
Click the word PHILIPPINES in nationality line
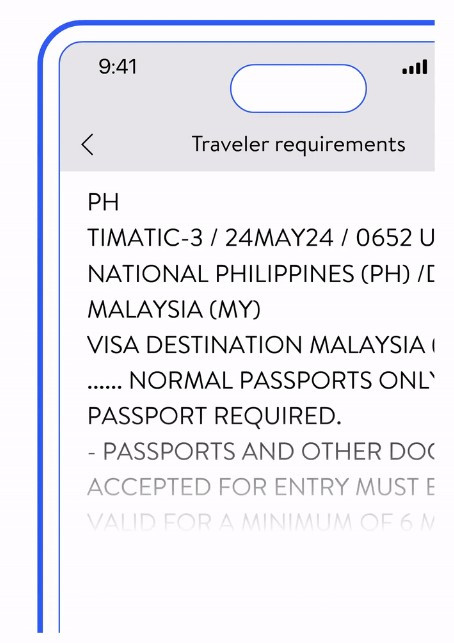285,274
